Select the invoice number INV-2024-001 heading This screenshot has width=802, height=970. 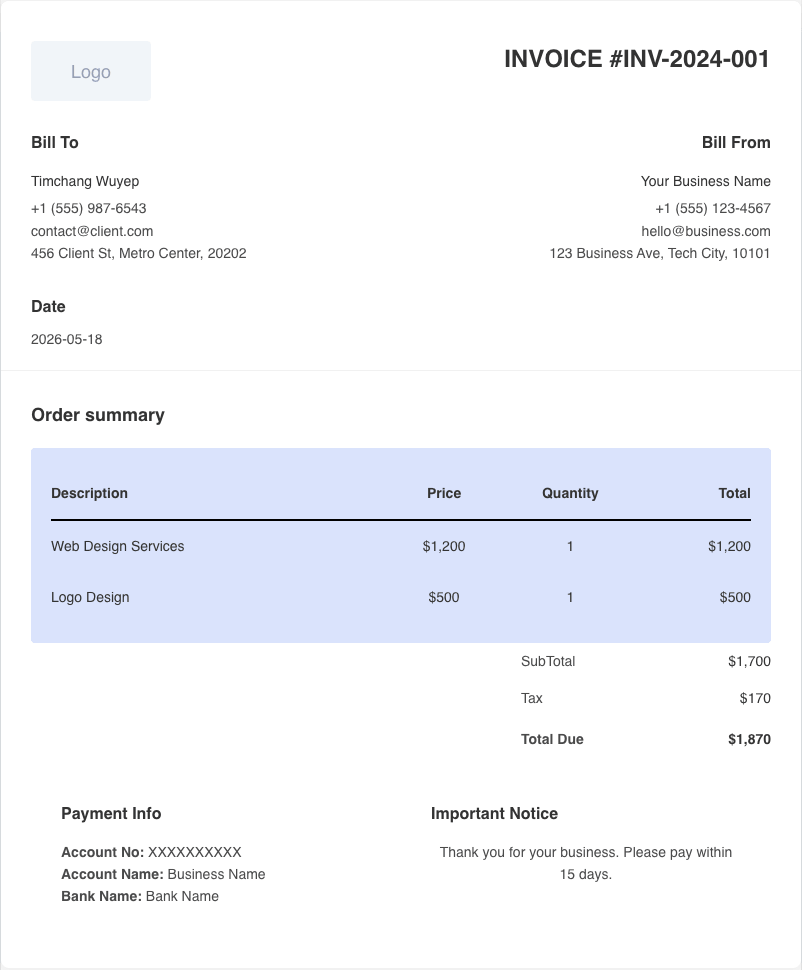(x=637, y=59)
